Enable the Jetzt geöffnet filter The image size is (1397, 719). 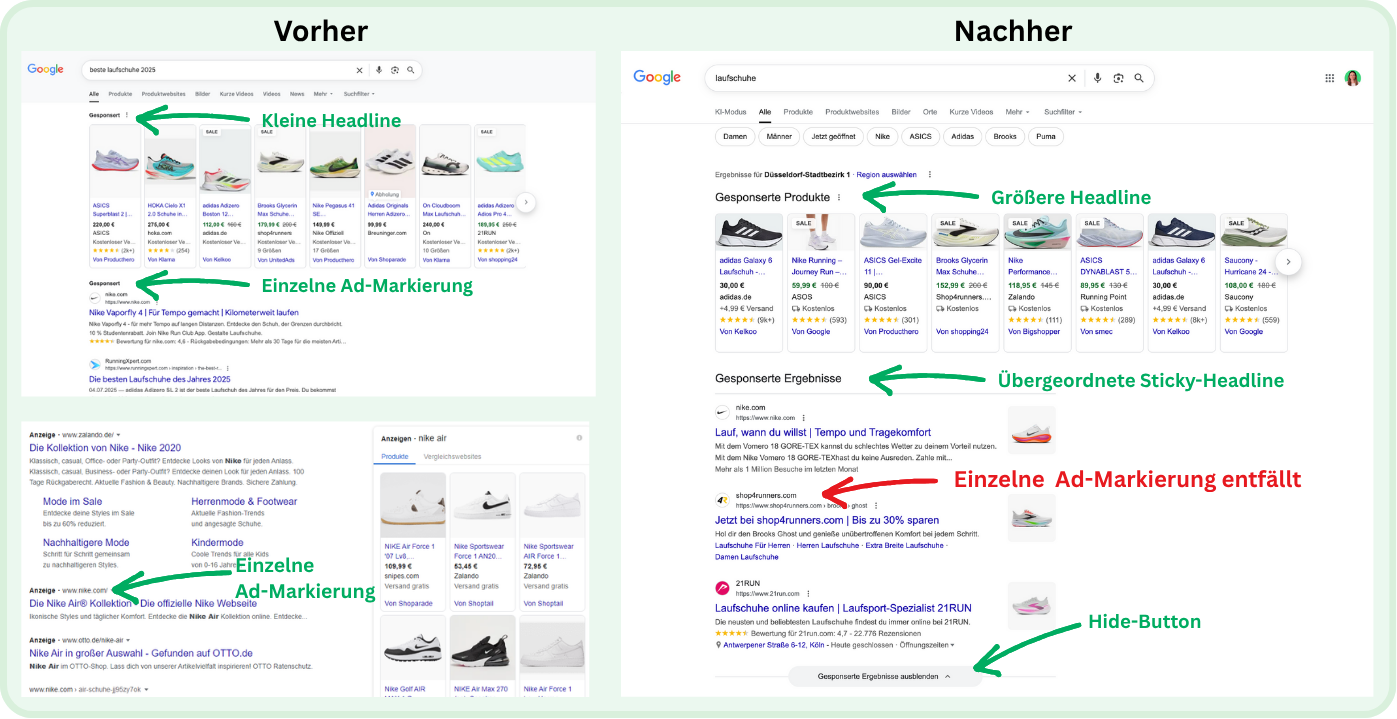tap(834, 136)
